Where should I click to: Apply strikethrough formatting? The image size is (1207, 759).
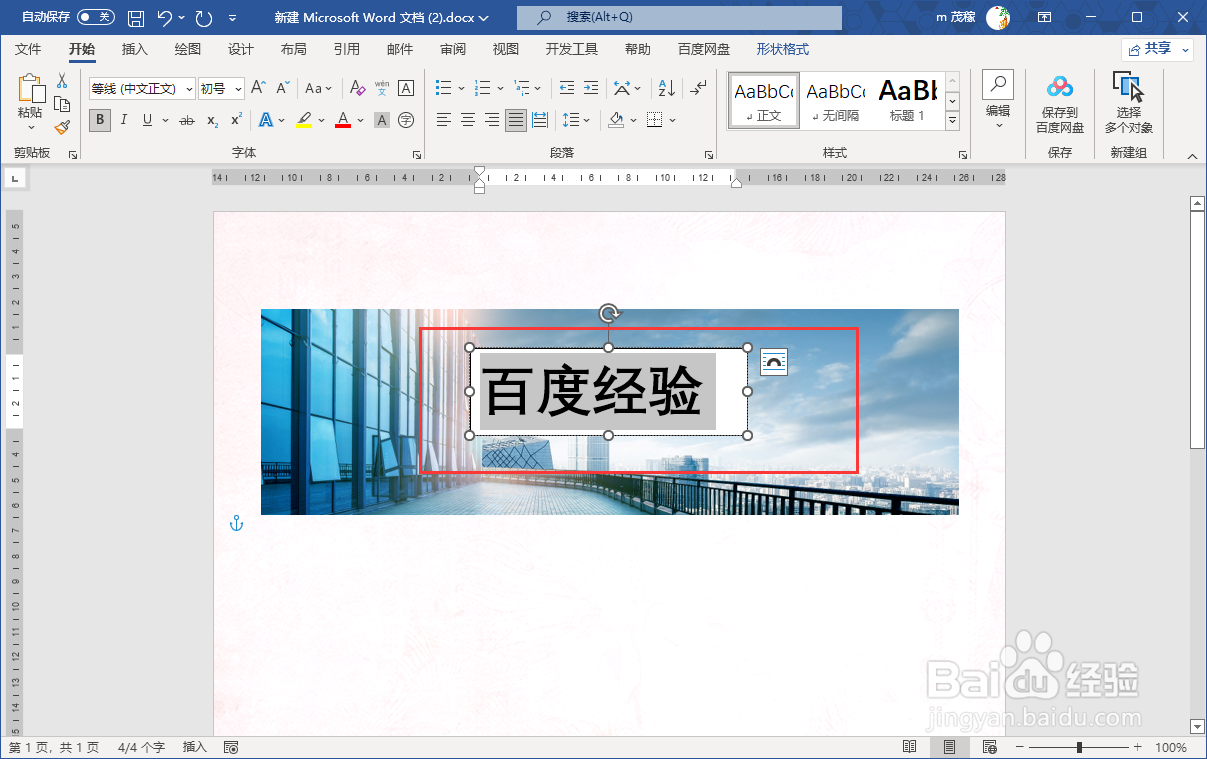188,119
